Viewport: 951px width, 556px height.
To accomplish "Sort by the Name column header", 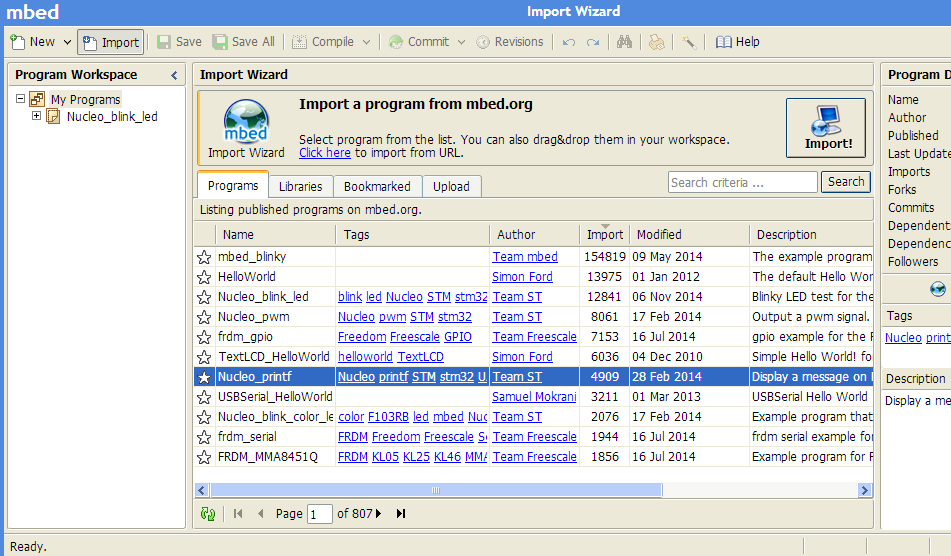I will click(275, 235).
